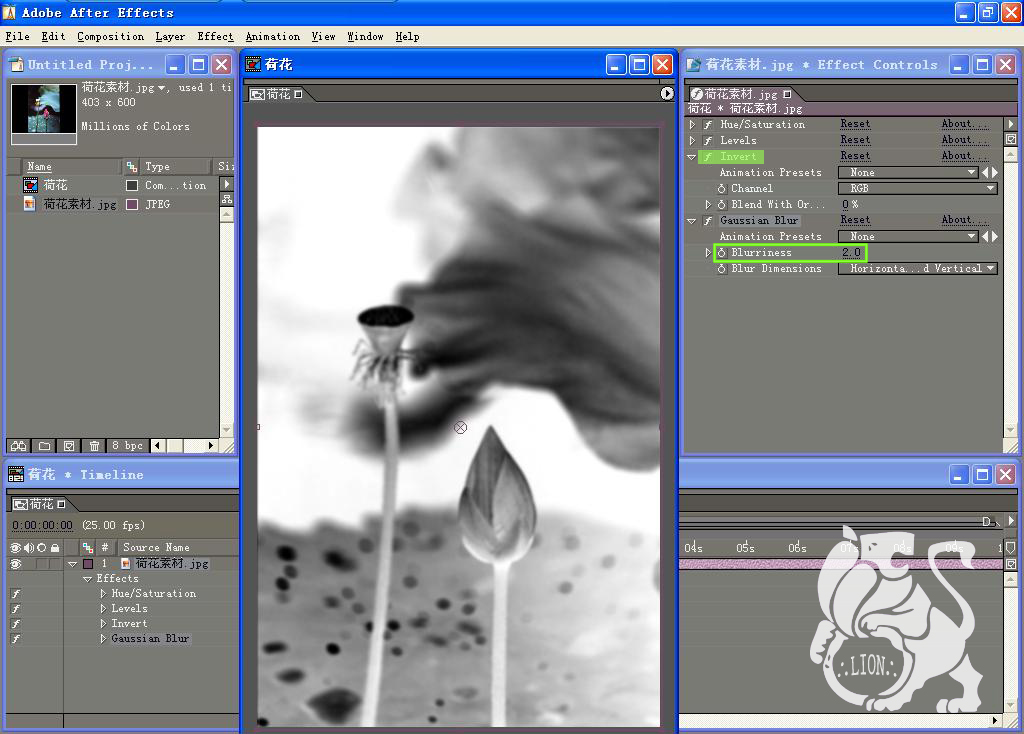The height and width of the screenshot is (734, 1024).
Task: Open the Effect menu
Action: (x=215, y=37)
